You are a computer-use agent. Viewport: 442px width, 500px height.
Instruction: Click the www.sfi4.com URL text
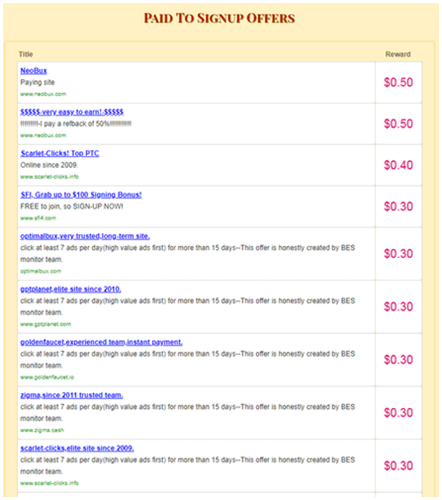tap(38, 218)
